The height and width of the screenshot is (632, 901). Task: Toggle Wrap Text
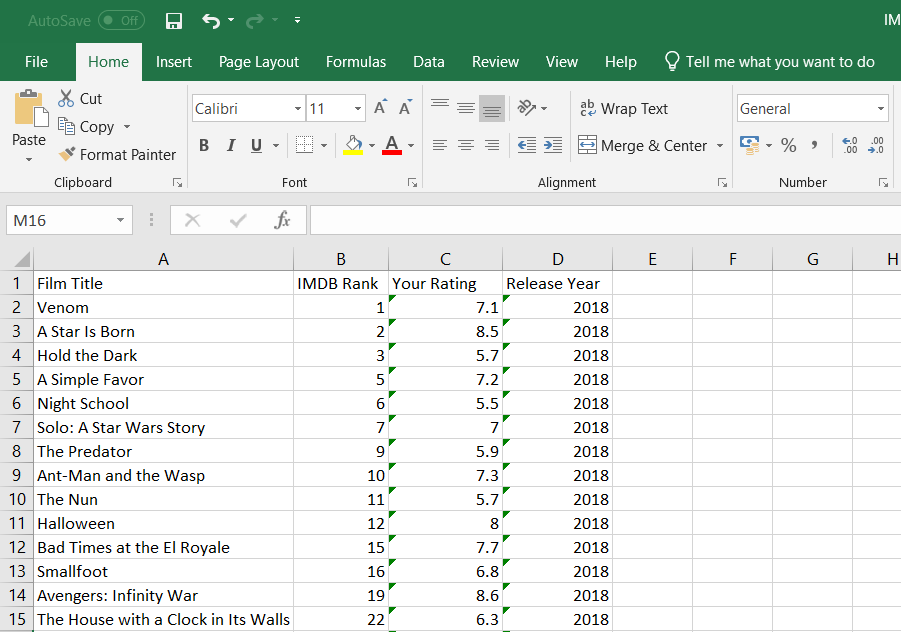pyautogui.click(x=624, y=109)
